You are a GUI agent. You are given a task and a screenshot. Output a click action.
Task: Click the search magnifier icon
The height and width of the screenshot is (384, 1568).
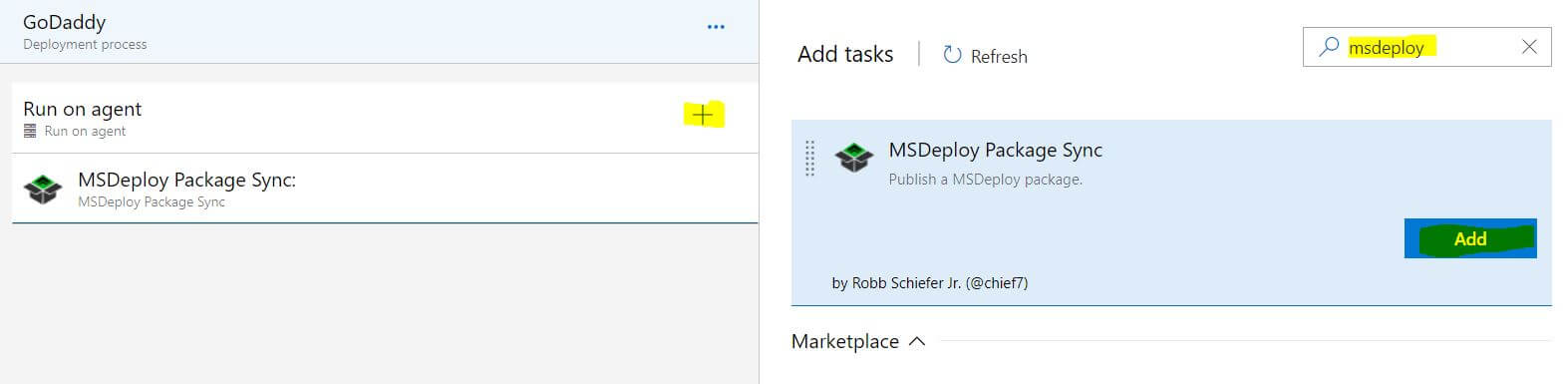[x=1328, y=47]
